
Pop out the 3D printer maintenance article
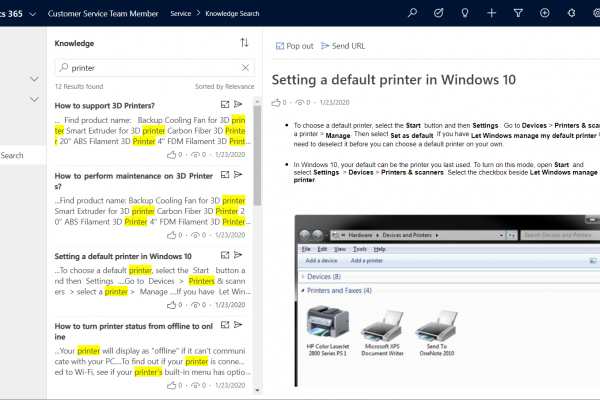225,175
